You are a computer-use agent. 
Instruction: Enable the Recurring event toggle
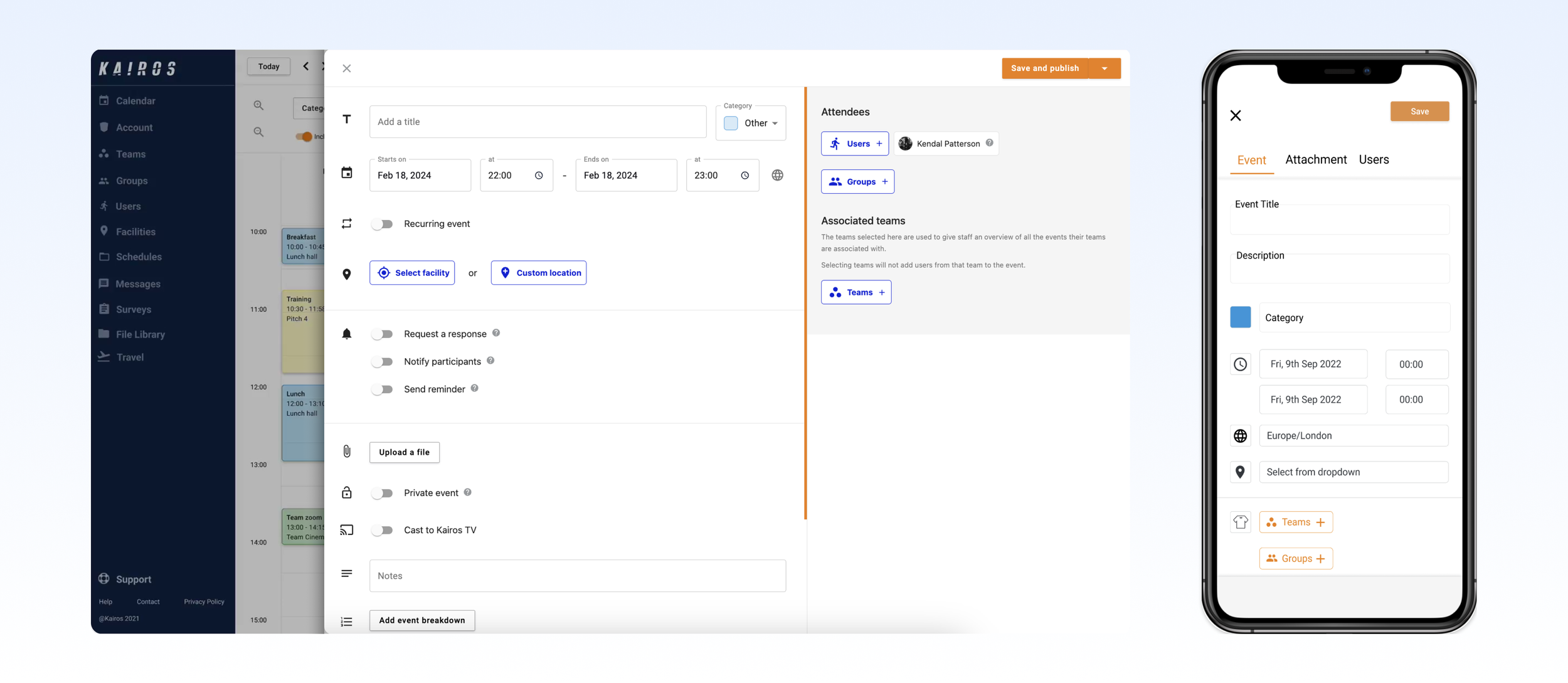(382, 224)
